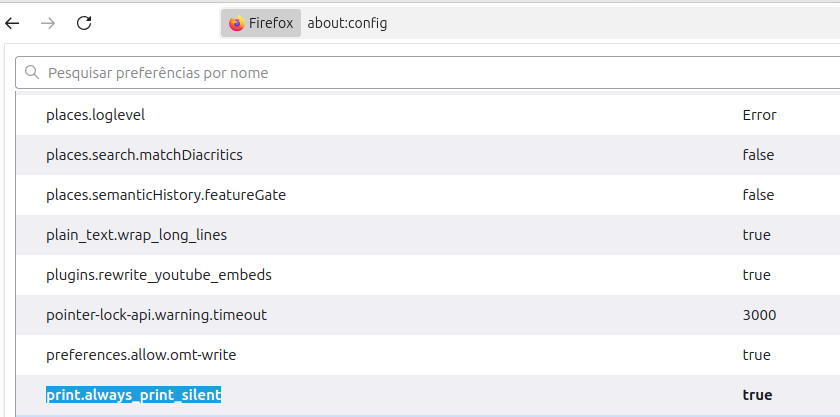Click the browser back arrow
This screenshot has width=840, height=417.
coord(13,23)
